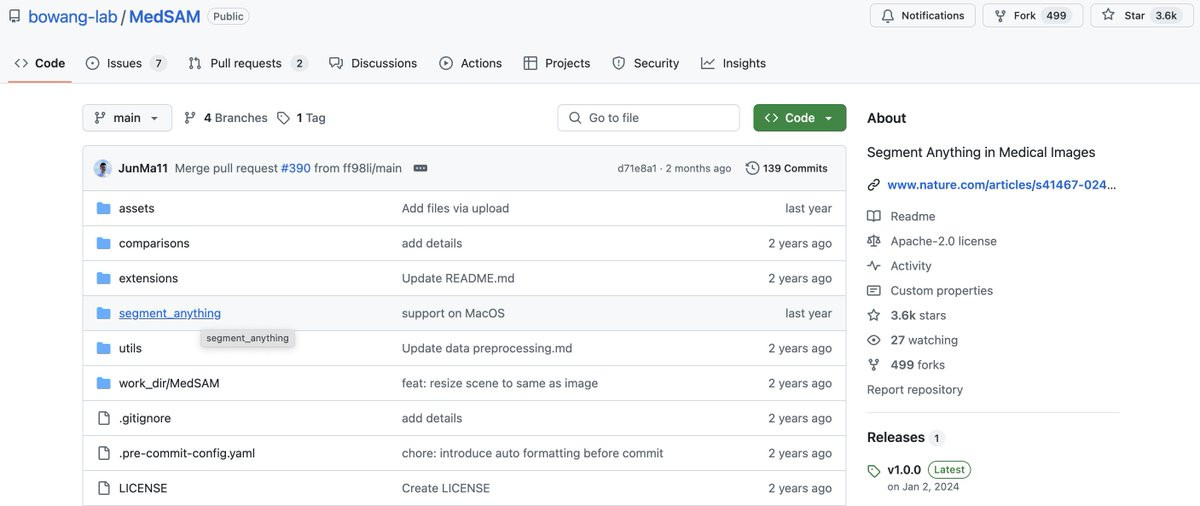View the 4 Branches link
The image size is (1200, 506).
(x=226, y=118)
